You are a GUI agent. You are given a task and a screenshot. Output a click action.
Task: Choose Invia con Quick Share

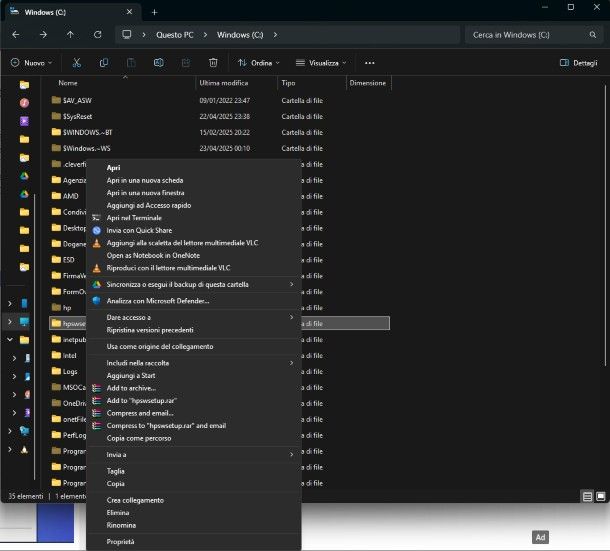tap(139, 230)
